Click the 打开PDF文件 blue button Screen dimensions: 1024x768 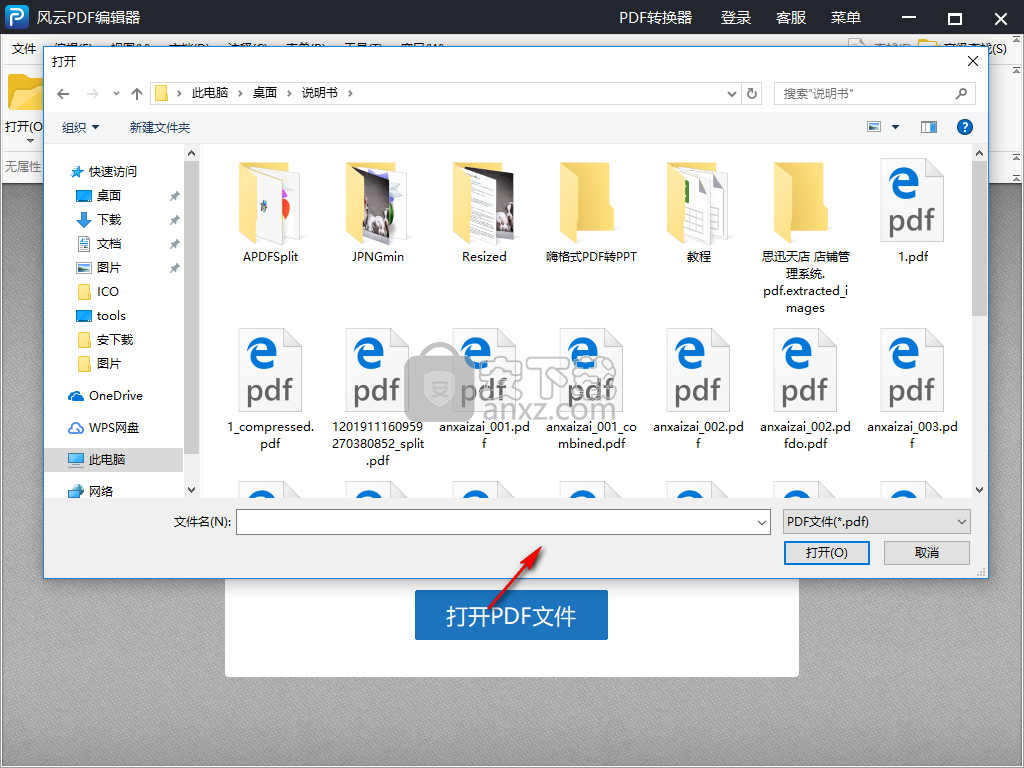(511, 615)
